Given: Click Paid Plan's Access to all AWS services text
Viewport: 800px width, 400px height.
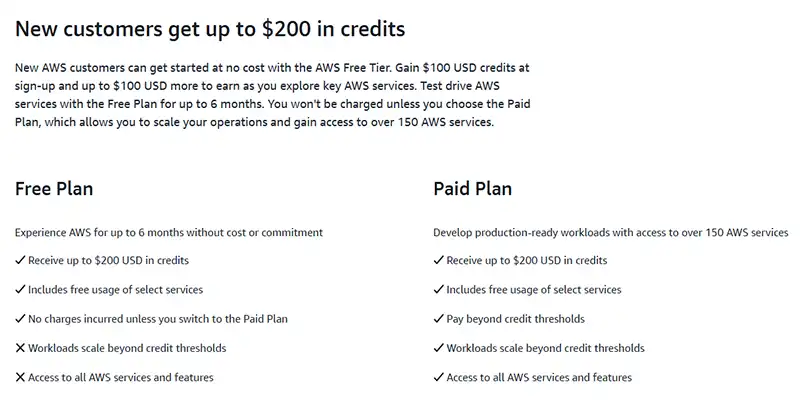Looking at the screenshot, I should point(540,377).
